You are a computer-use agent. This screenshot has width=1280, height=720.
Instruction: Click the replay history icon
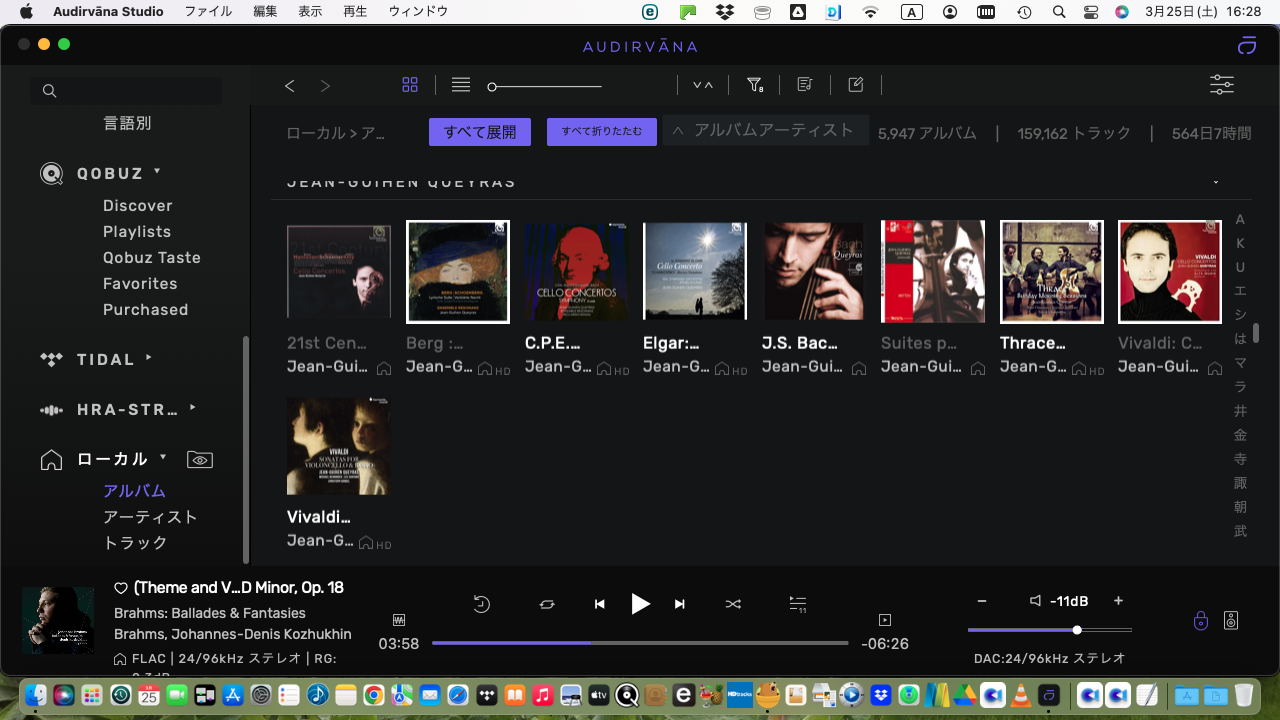pos(481,604)
